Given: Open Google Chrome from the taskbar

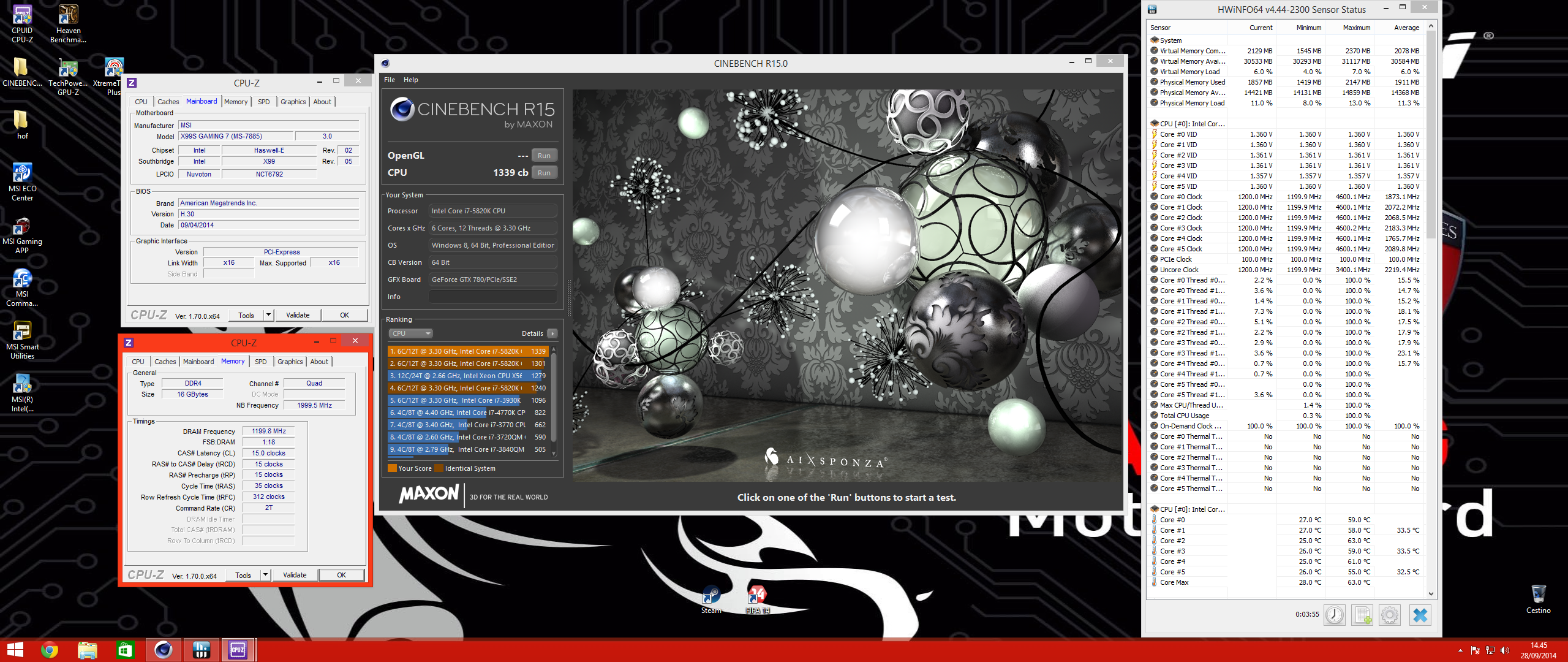Looking at the screenshot, I should point(50,650).
